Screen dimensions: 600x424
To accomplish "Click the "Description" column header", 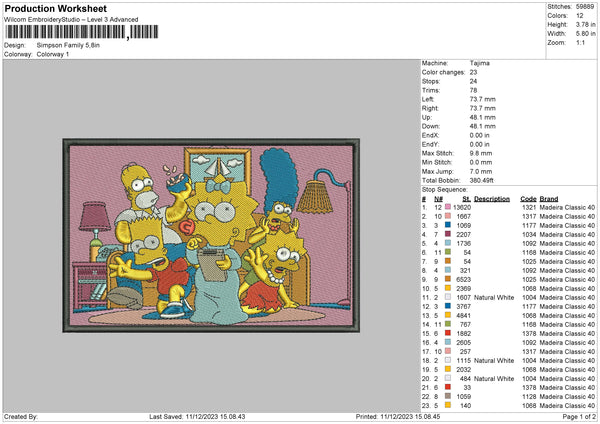I will (x=492, y=199).
